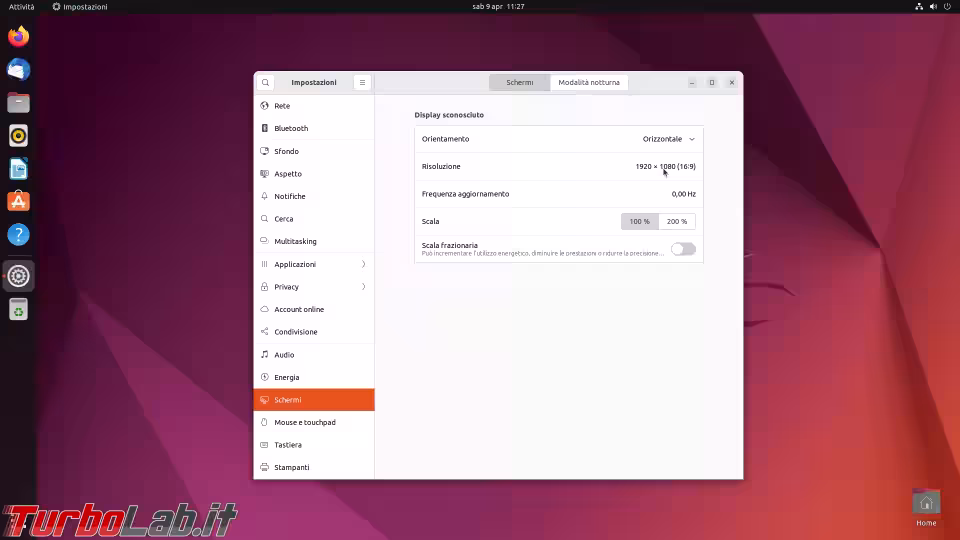This screenshot has width=960, height=540.
Task: Open Audio settings
Action: pyautogui.click(x=314, y=354)
